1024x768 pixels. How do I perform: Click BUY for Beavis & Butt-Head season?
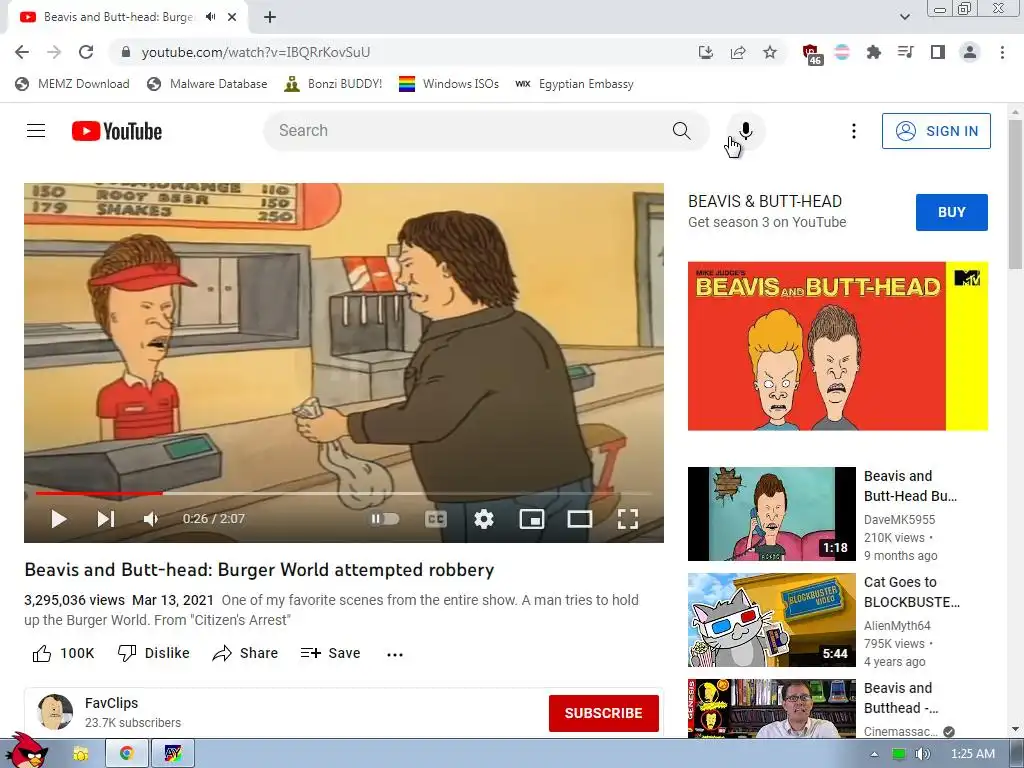pyautogui.click(x=952, y=212)
